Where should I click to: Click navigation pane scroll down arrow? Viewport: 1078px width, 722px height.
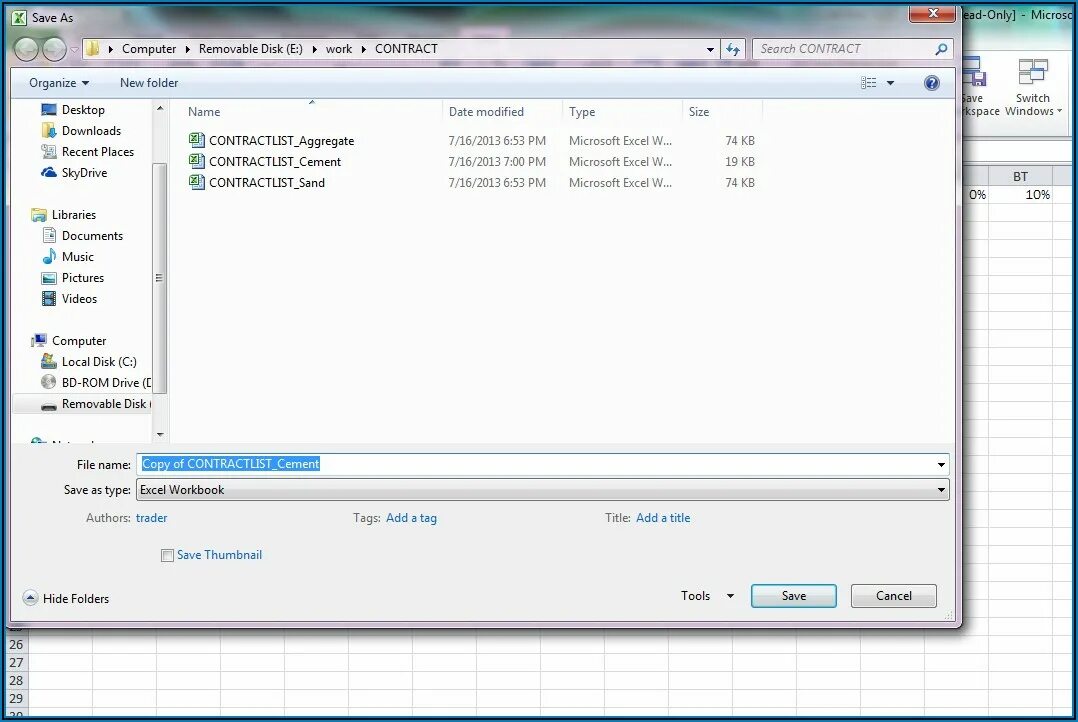coord(160,435)
